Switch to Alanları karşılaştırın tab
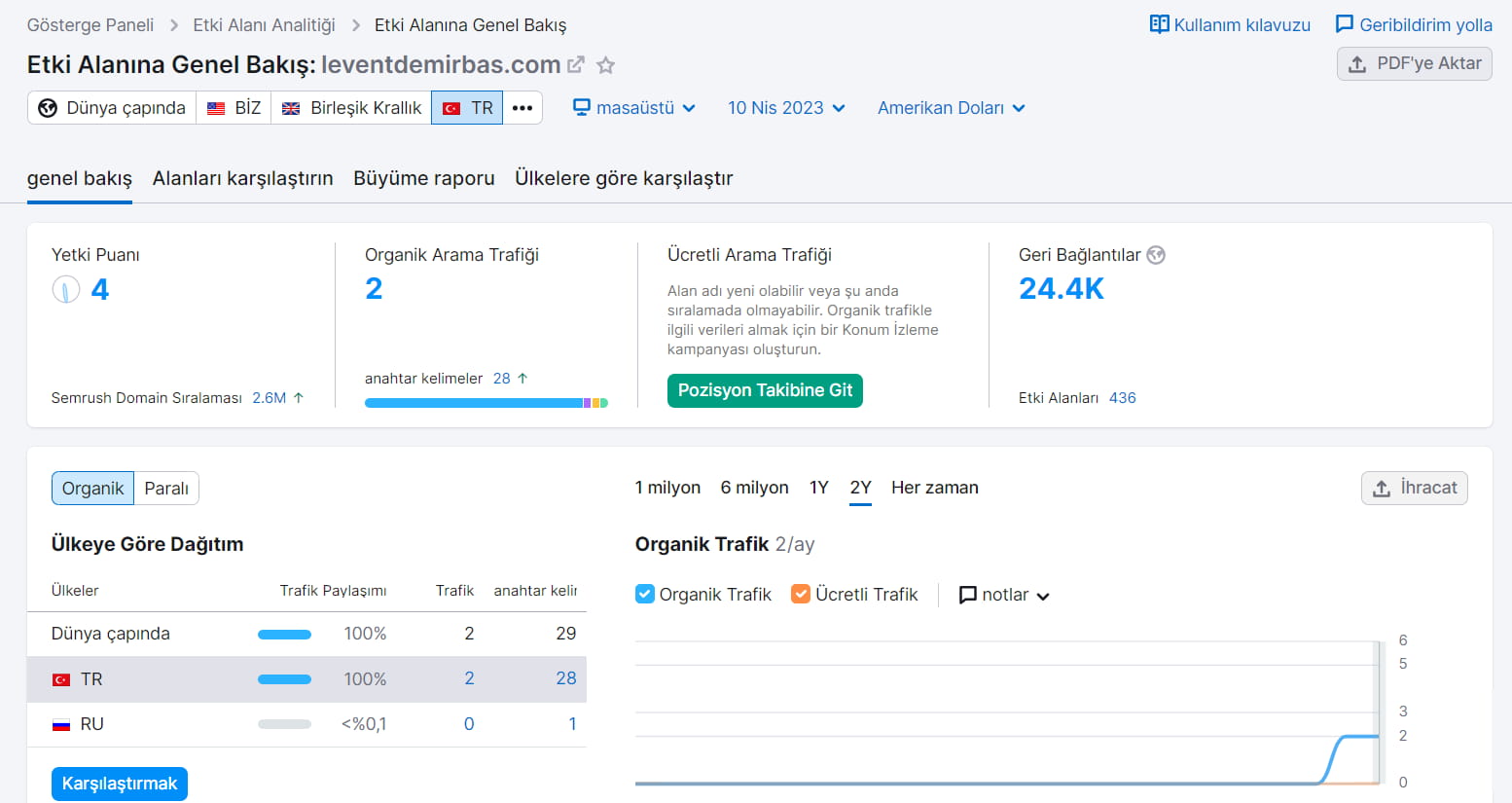The height and width of the screenshot is (803, 1512). coord(243,178)
